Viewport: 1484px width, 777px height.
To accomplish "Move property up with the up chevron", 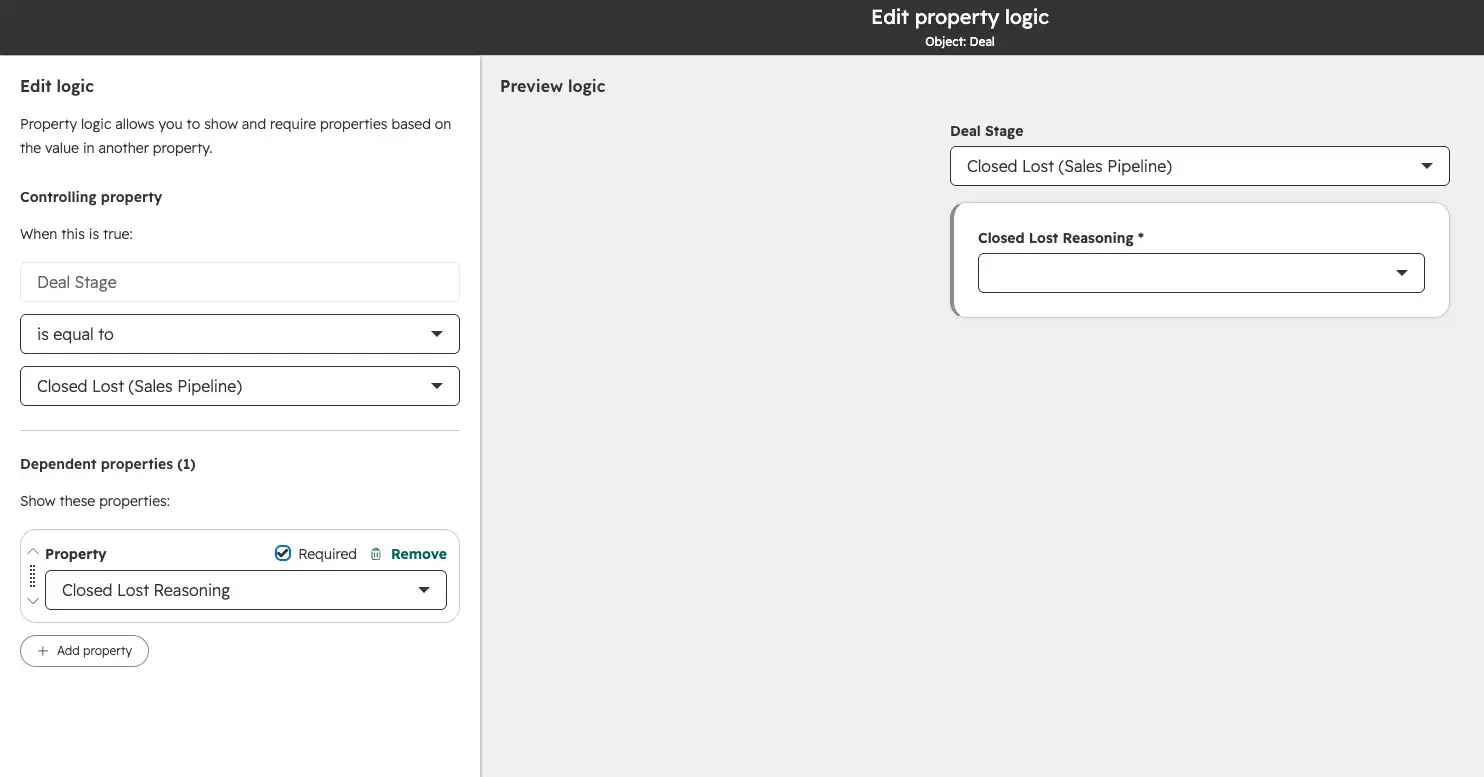I will (x=33, y=552).
